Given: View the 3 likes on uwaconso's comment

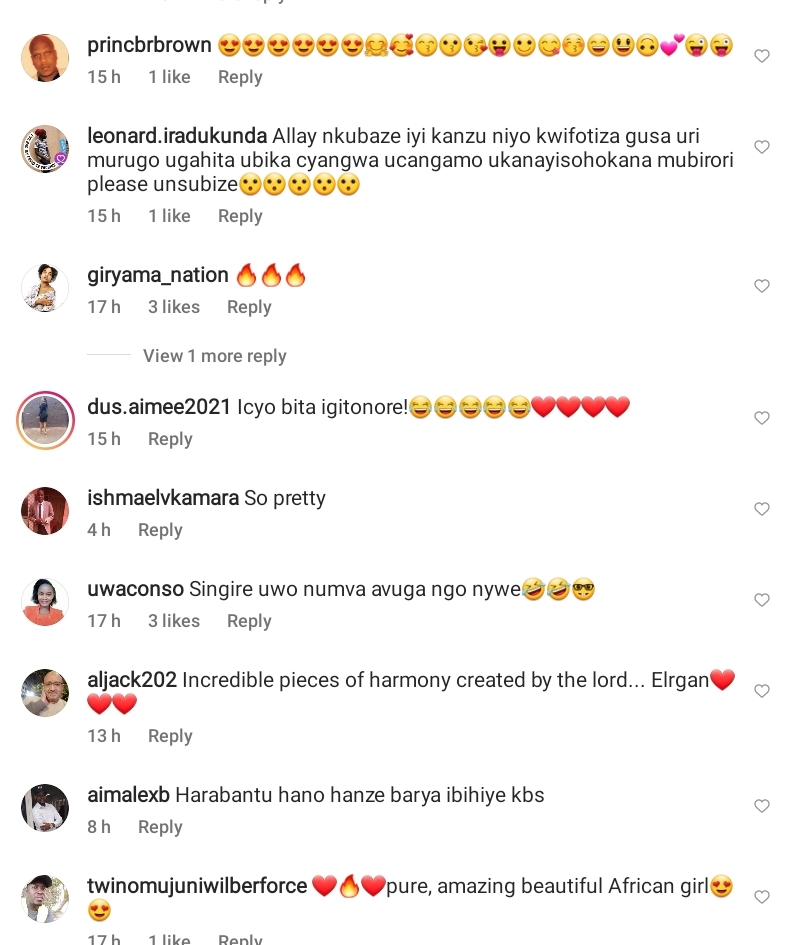Looking at the screenshot, I should (x=174, y=621).
